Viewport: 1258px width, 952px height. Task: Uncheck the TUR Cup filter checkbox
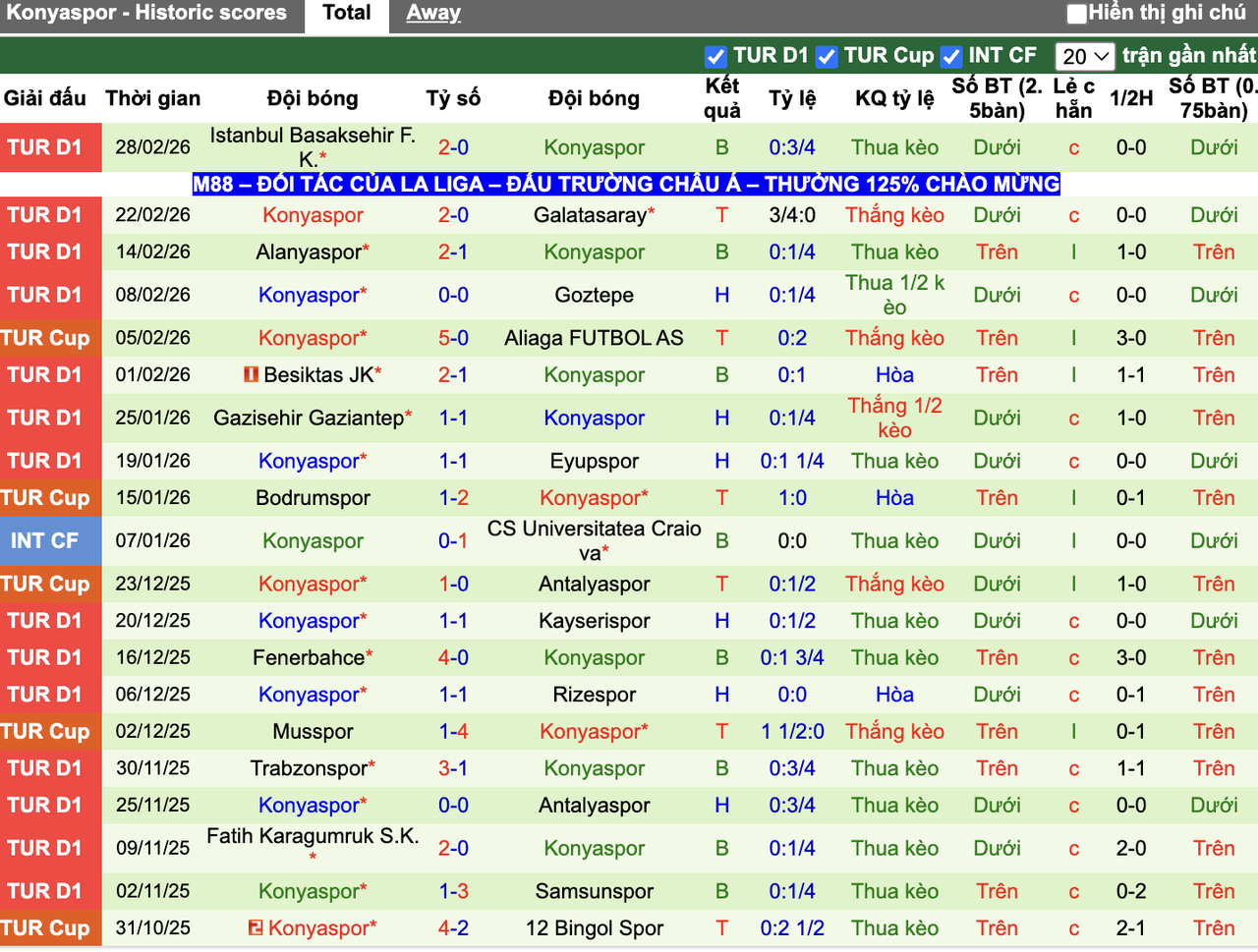[829, 56]
